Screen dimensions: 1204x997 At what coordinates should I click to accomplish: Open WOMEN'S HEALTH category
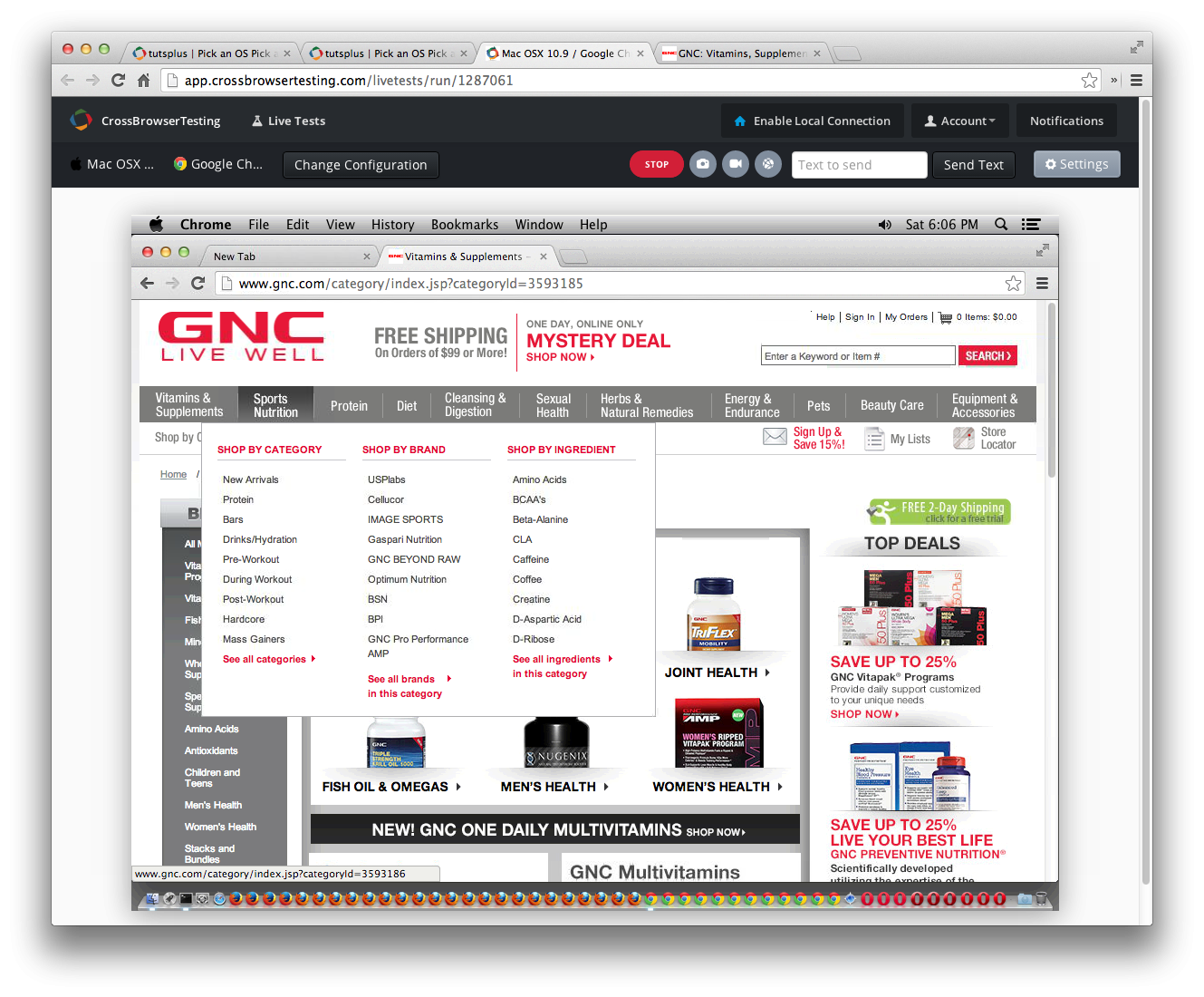pyautogui.click(x=717, y=787)
